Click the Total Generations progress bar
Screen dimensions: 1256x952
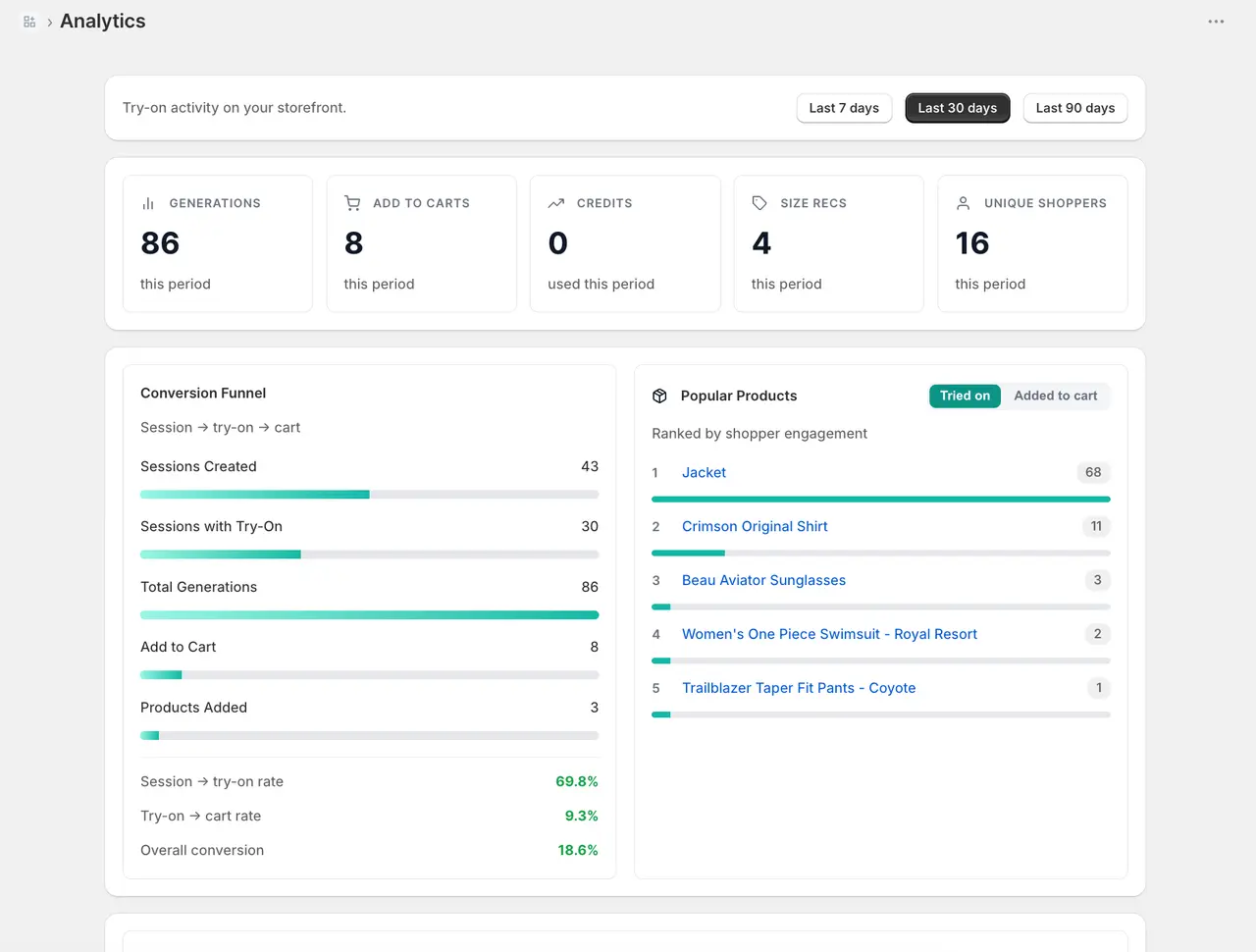pyautogui.click(x=369, y=615)
